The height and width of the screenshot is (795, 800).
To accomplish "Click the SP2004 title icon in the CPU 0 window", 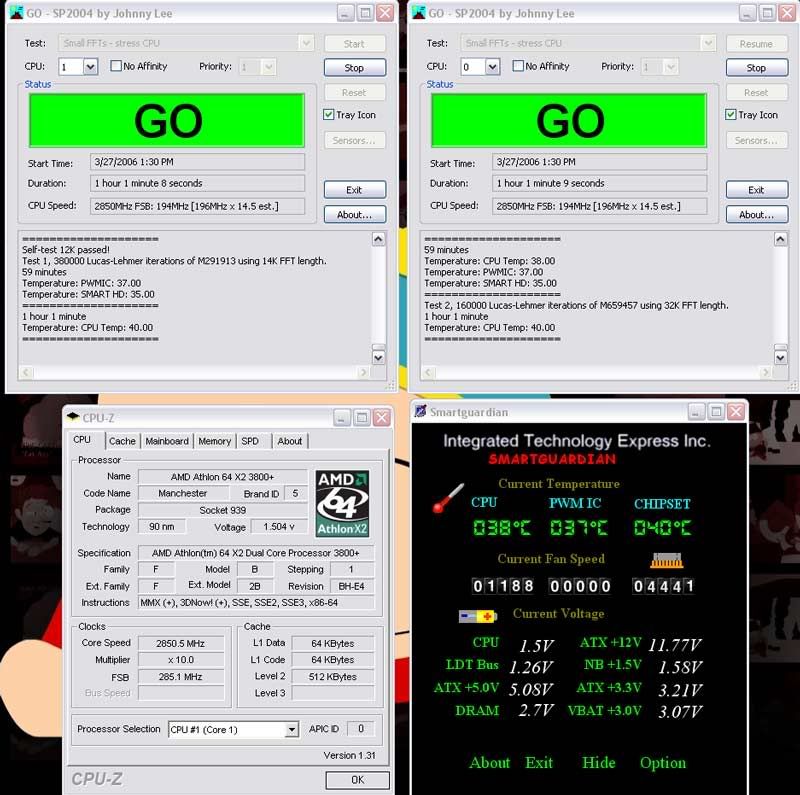I will coord(419,13).
